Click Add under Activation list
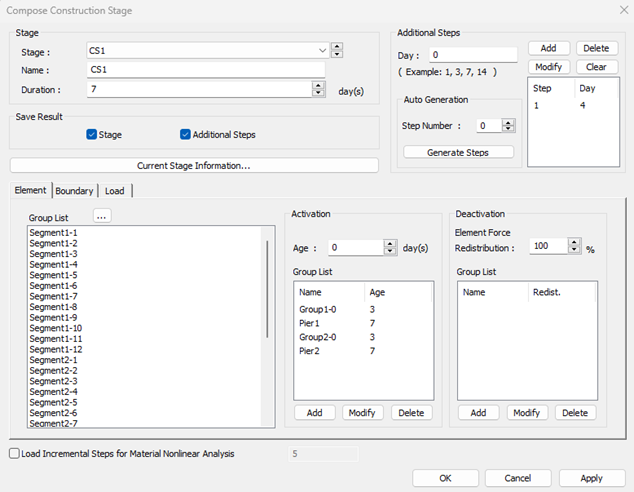Screen dimensions: 634x492 pyautogui.click(x=315, y=413)
